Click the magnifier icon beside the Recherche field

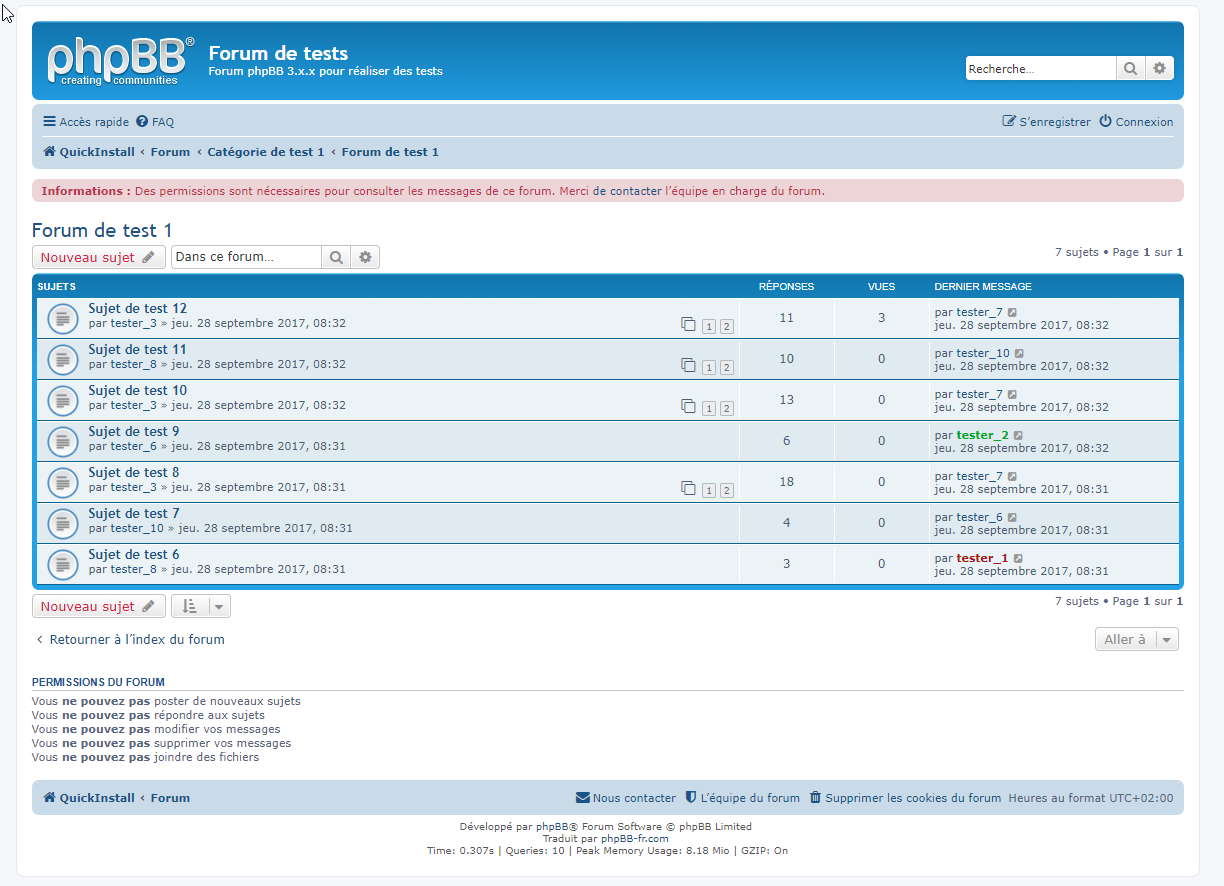(x=1130, y=68)
